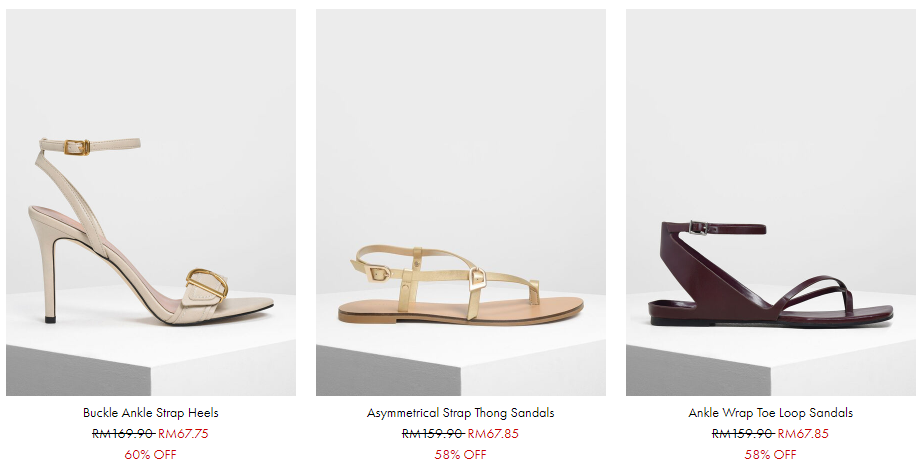The image size is (924, 473).
Task: Click the Ankle Wrap Toe Loop Sandals title
Action: pos(771,413)
